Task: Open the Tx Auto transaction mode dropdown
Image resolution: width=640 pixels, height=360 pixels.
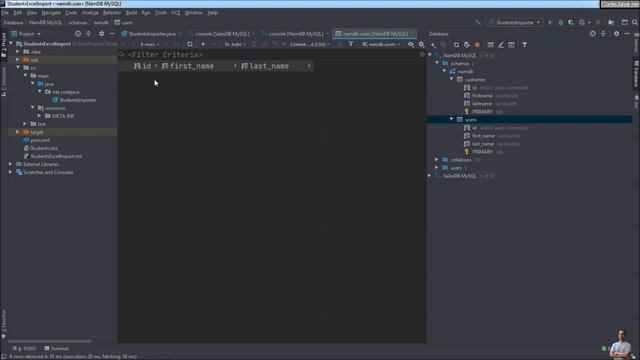Action: [x=235, y=44]
